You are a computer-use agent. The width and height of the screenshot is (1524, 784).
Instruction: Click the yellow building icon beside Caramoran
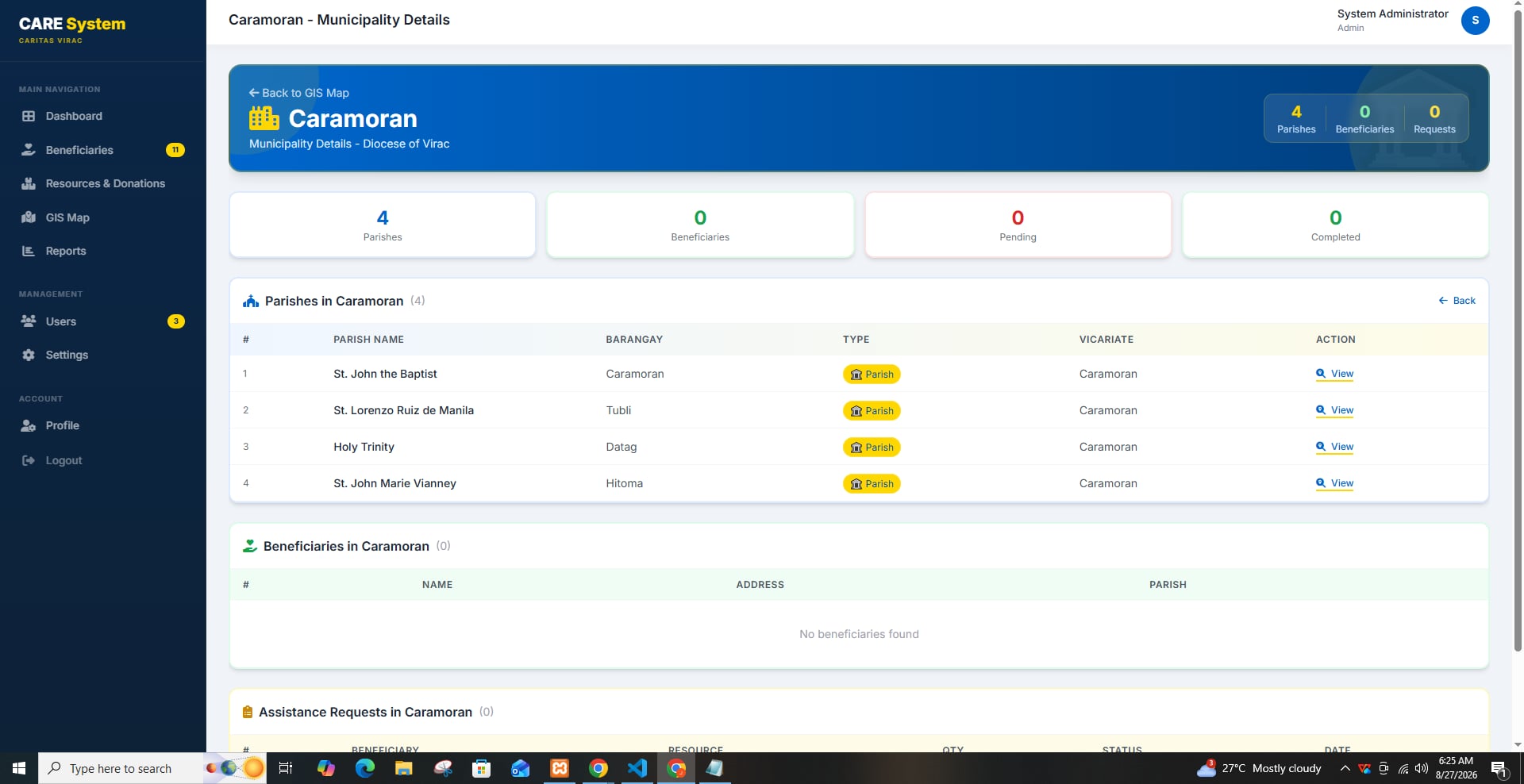click(x=264, y=118)
